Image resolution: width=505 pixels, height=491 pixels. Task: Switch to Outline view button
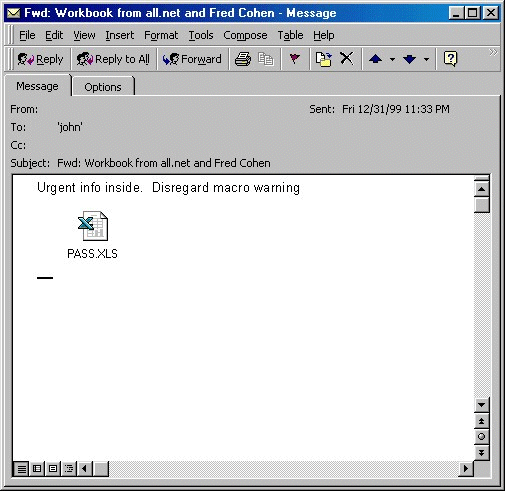(x=69, y=469)
